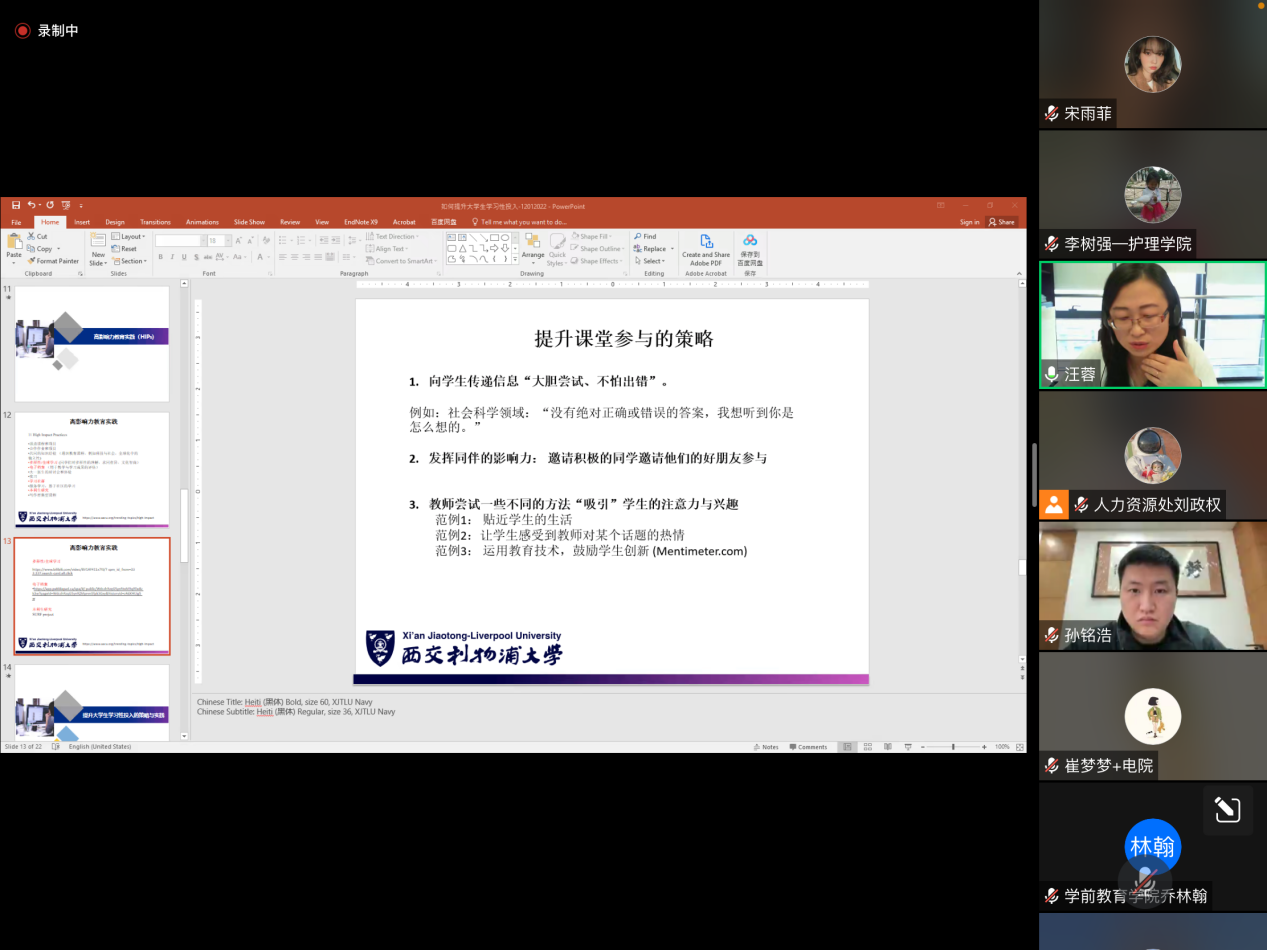The image size is (1267, 950).
Task: Click the Share button
Action: 1001,222
